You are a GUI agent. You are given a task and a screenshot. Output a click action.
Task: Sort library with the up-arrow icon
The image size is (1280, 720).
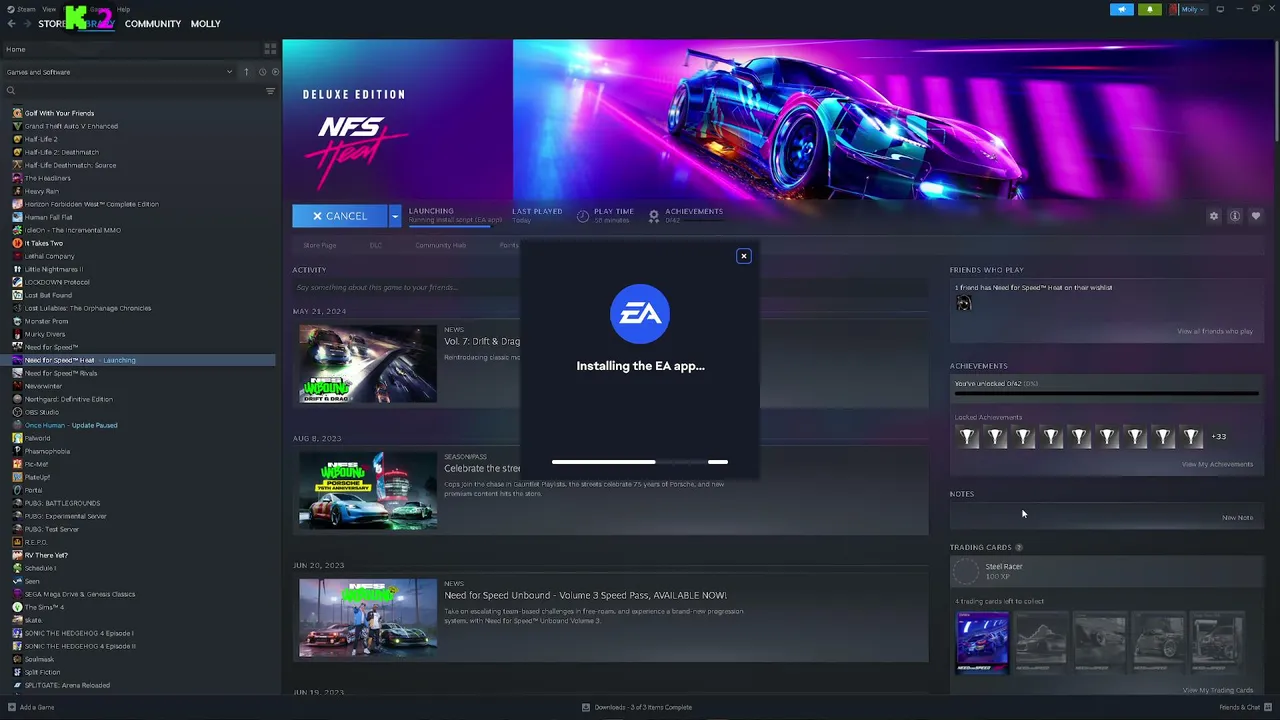click(x=246, y=72)
